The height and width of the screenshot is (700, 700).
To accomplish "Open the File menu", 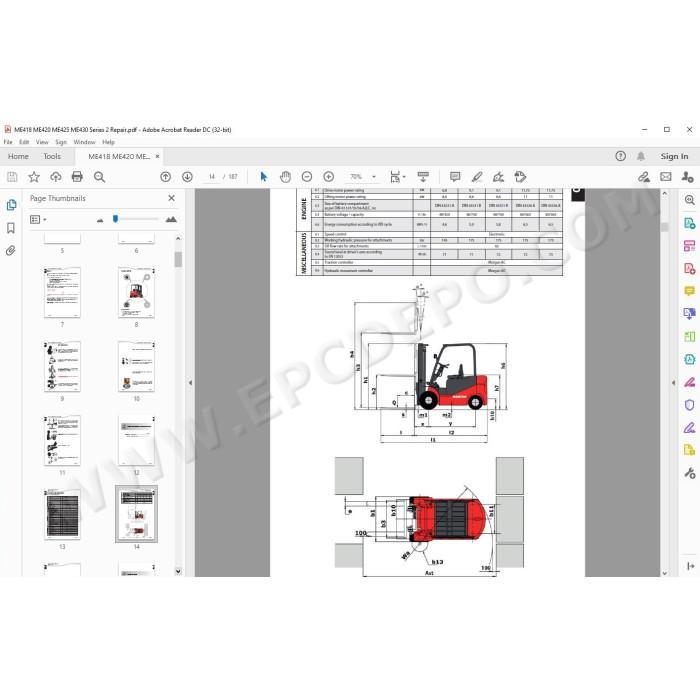I will pos(8,142).
